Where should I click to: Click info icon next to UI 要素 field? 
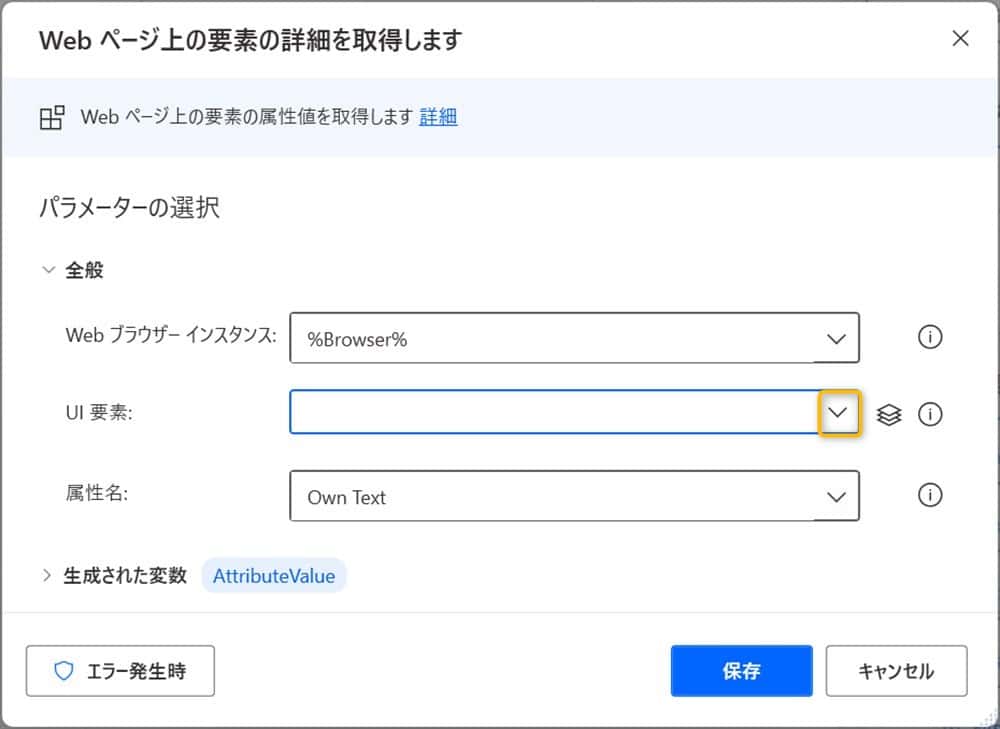coord(930,414)
